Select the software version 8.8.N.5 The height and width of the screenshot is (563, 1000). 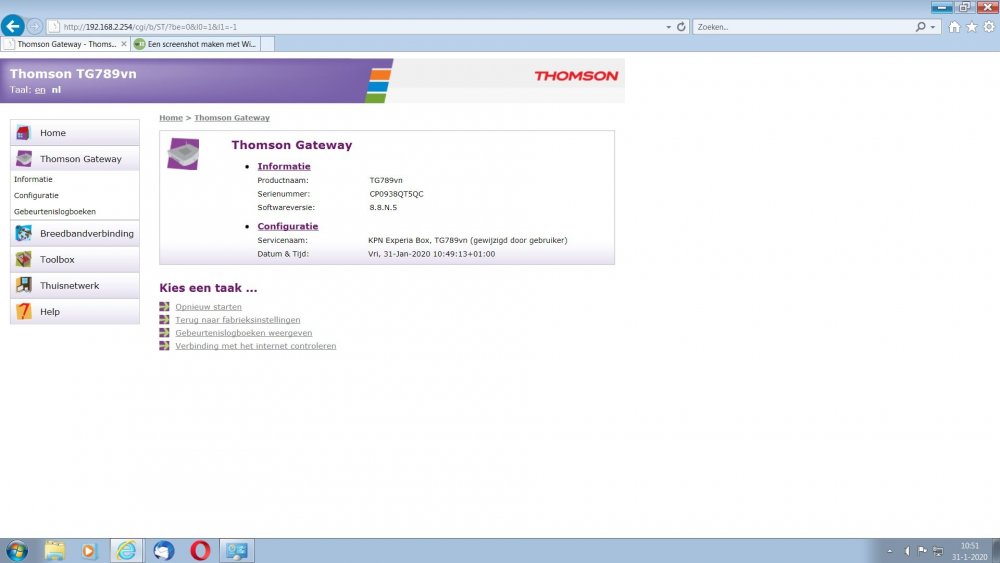point(383,207)
